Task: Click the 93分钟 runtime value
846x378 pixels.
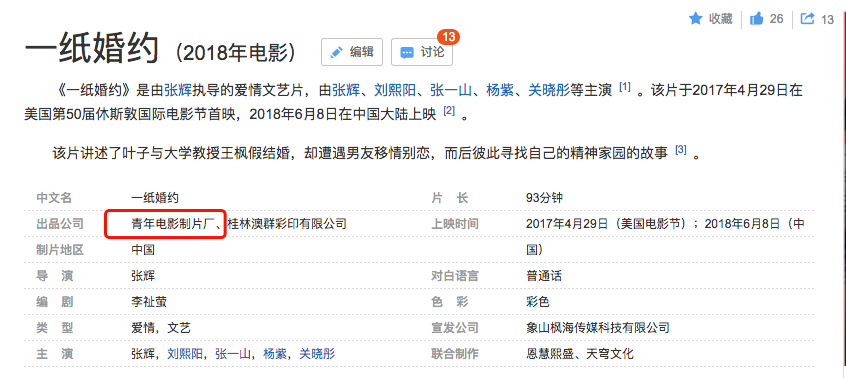Action: pos(544,198)
